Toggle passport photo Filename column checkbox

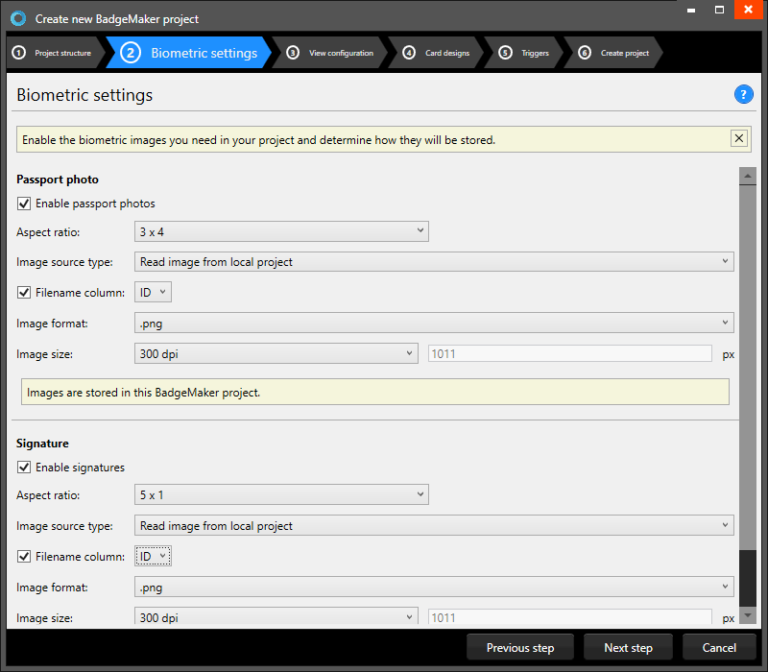(24, 292)
